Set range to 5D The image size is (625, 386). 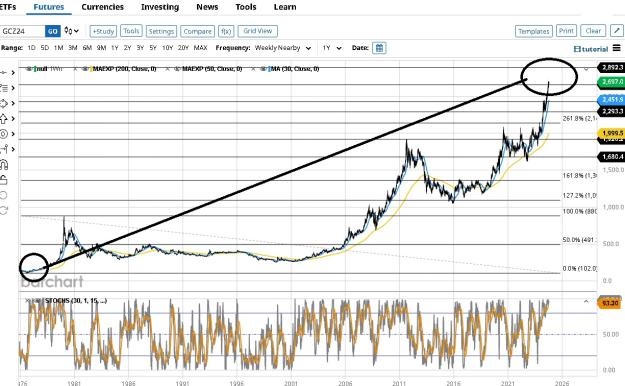[x=45, y=48]
